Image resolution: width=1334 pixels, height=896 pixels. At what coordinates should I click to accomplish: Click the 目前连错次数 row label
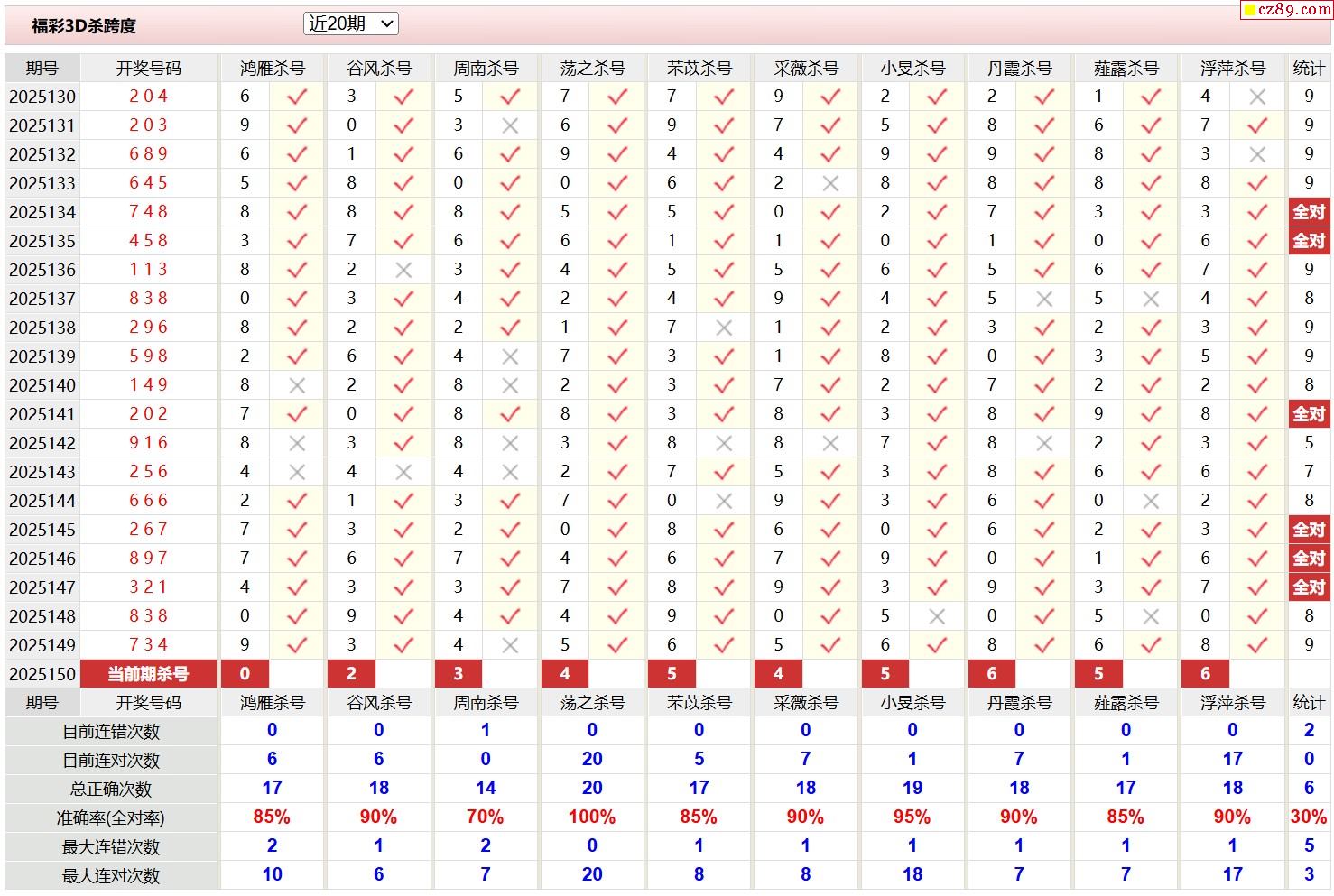(111, 732)
